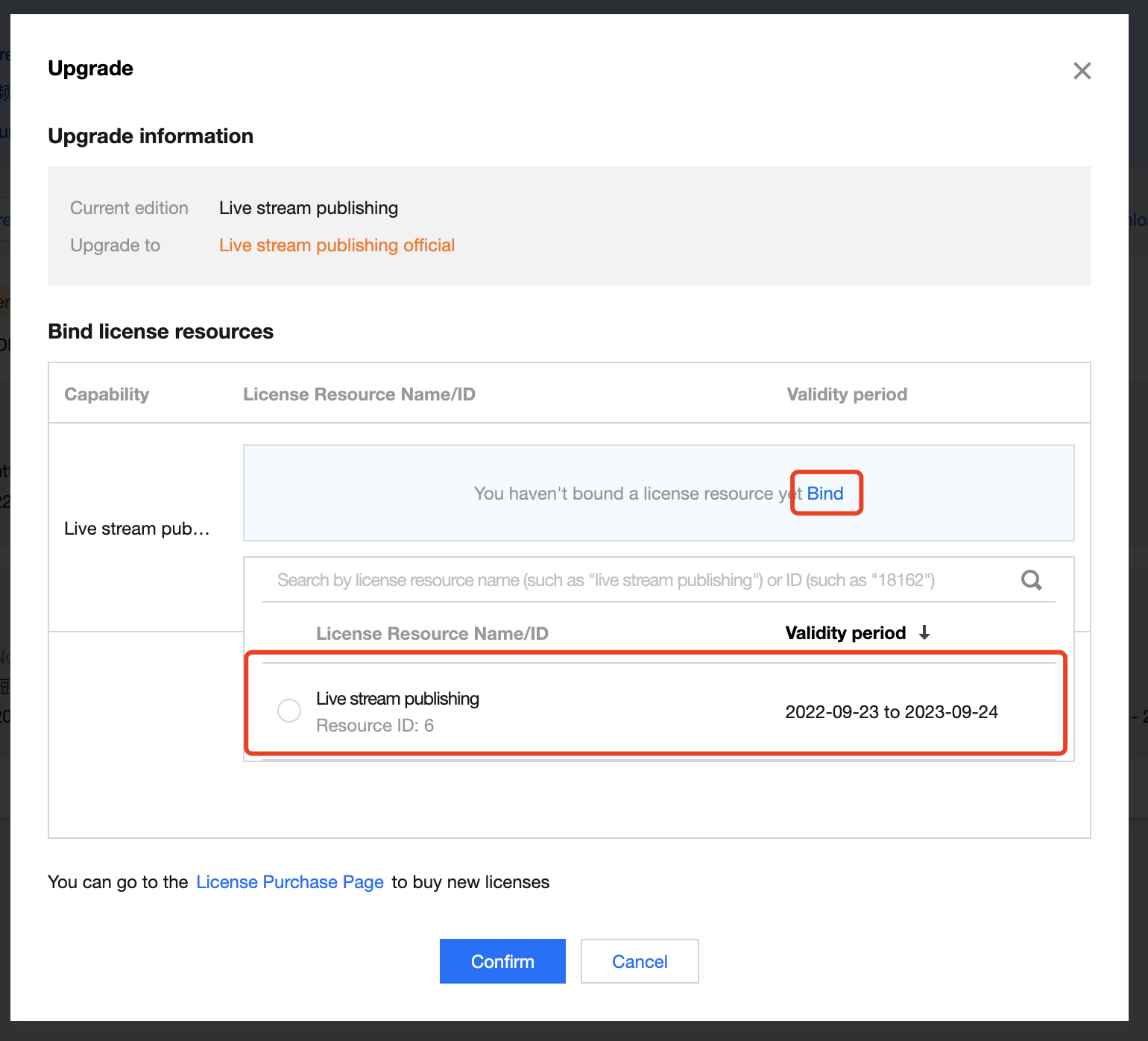Click the grey Validity period header beside Capability
Image resolution: width=1148 pixels, height=1041 pixels.
click(x=847, y=394)
